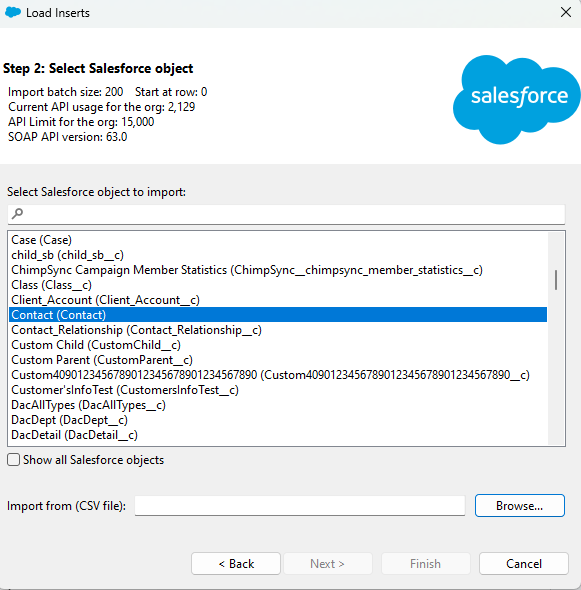Click API Limit for the org: 15,000
The width and height of the screenshot is (581, 590).
click(x=81, y=122)
